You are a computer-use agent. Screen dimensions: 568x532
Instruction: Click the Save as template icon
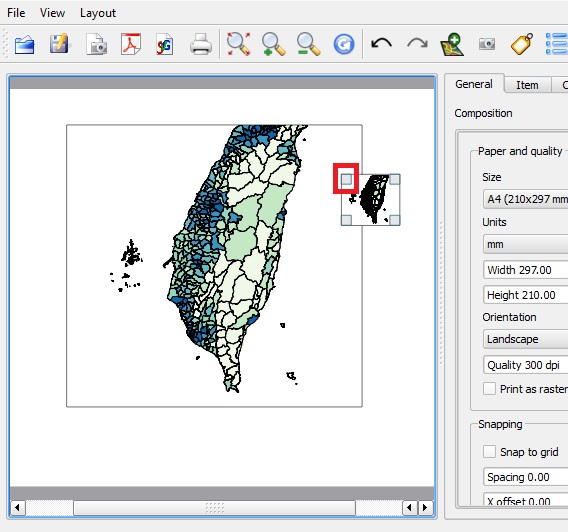[59, 44]
